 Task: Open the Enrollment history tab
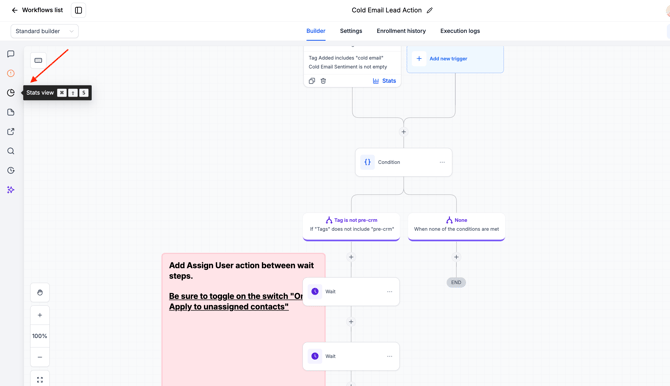click(x=401, y=31)
